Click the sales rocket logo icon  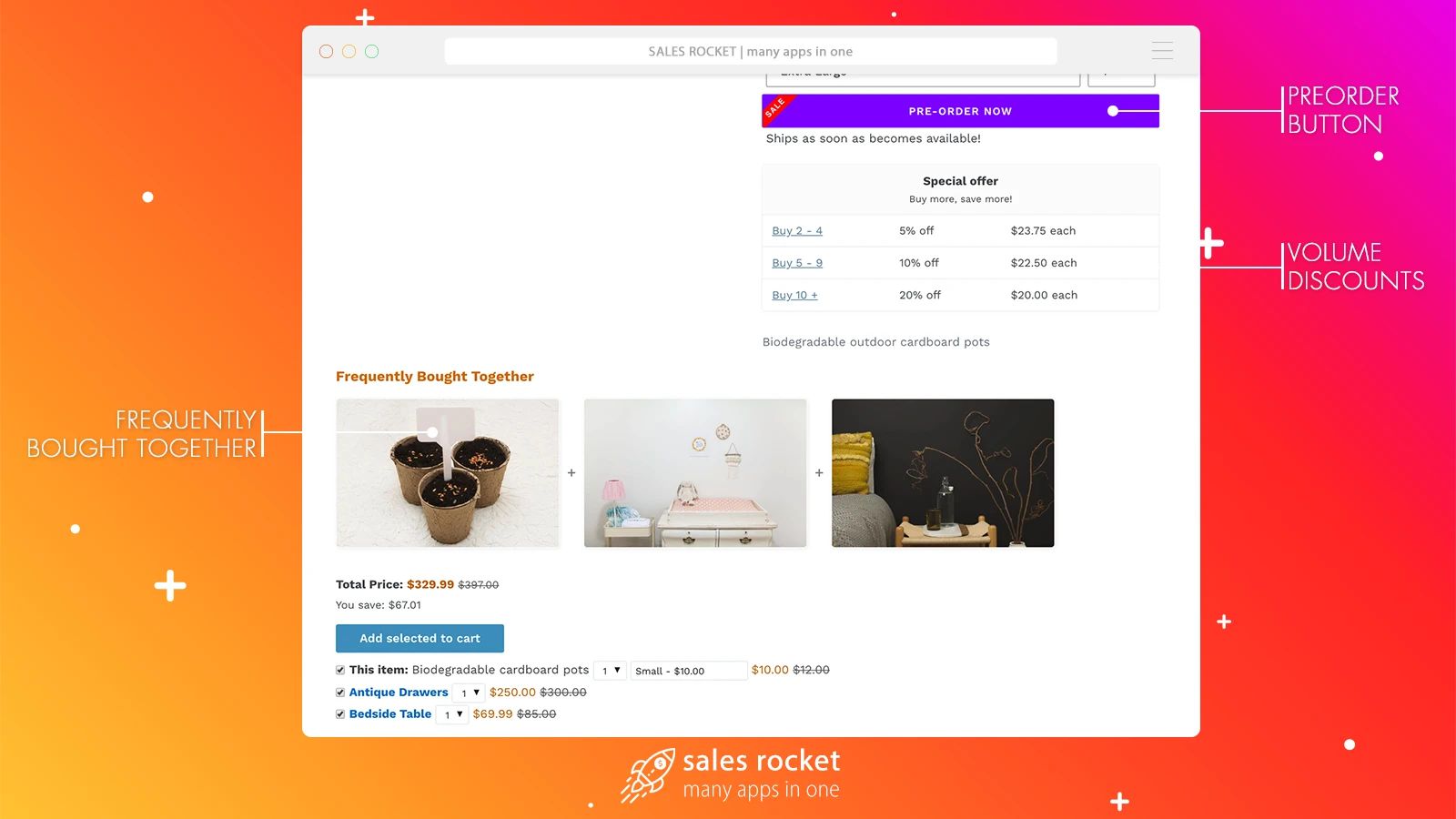tap(648, 775)
